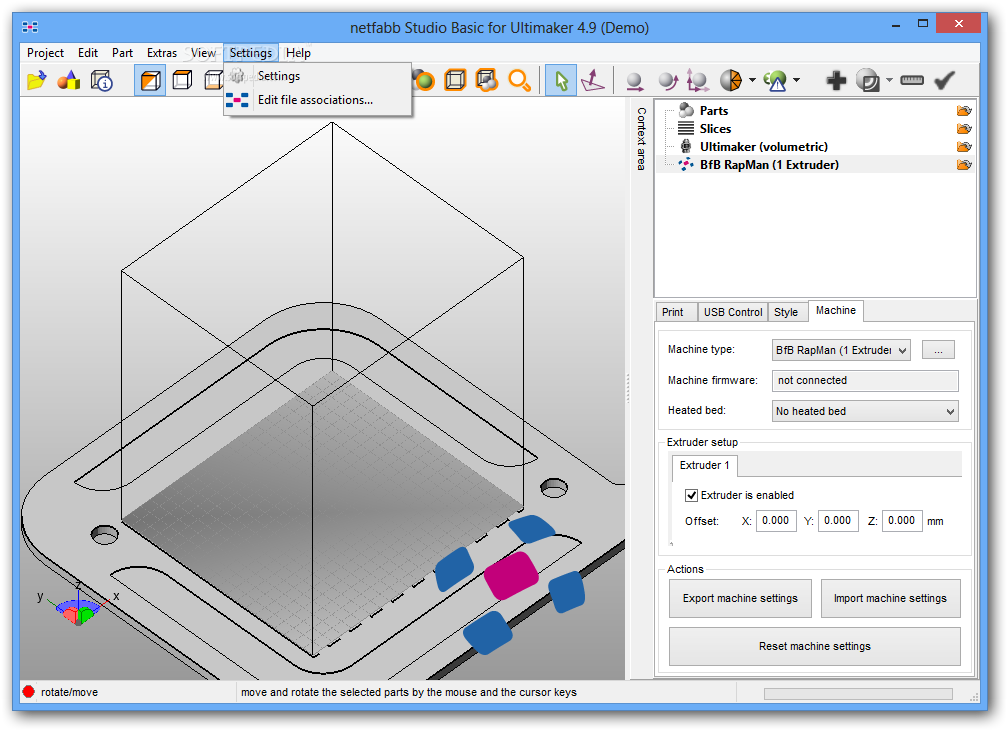
Task: Select the Slices tree item
Action: tap(715, 129)
